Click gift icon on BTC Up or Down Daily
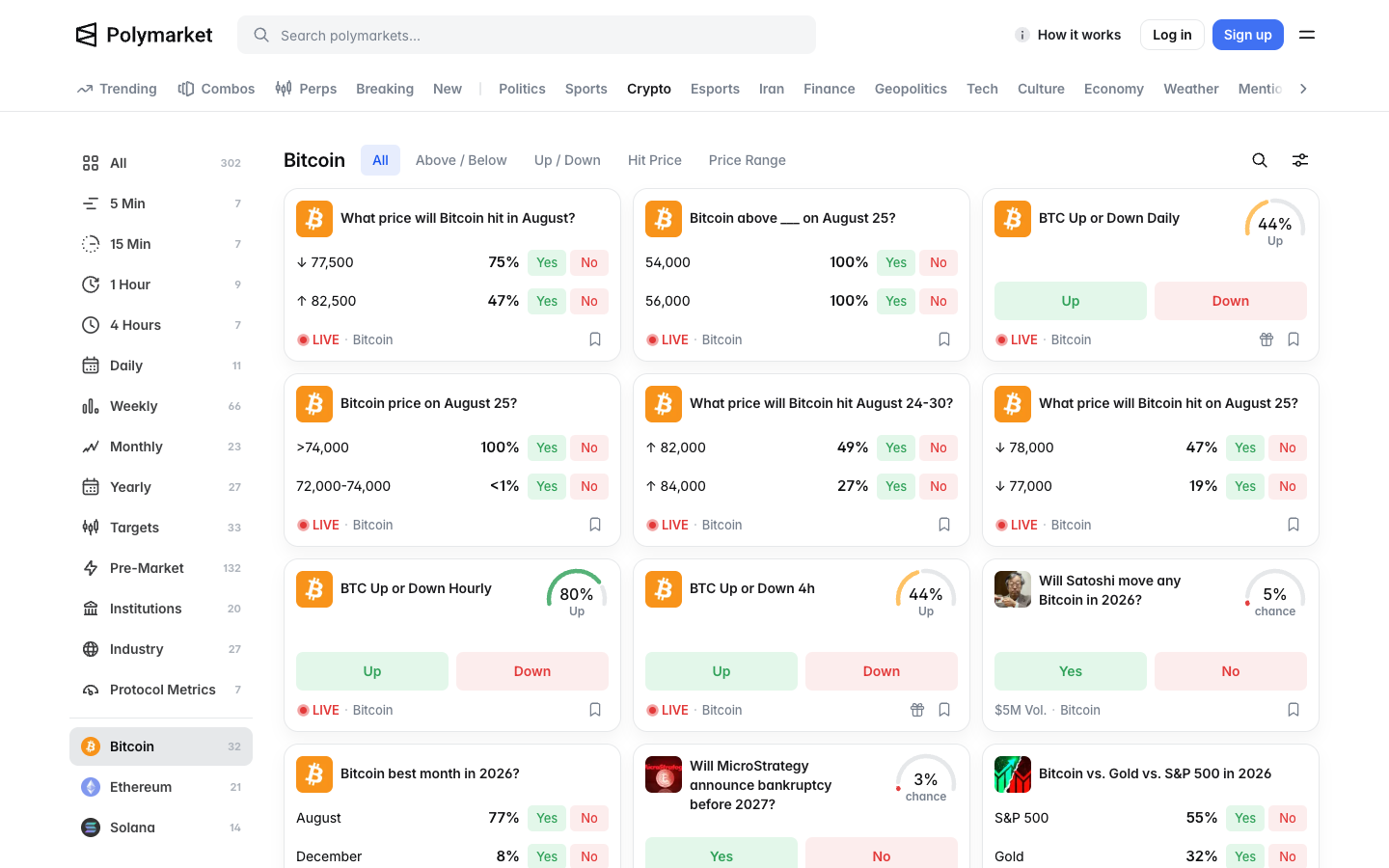1389x868 pixels. point(1266,339)
